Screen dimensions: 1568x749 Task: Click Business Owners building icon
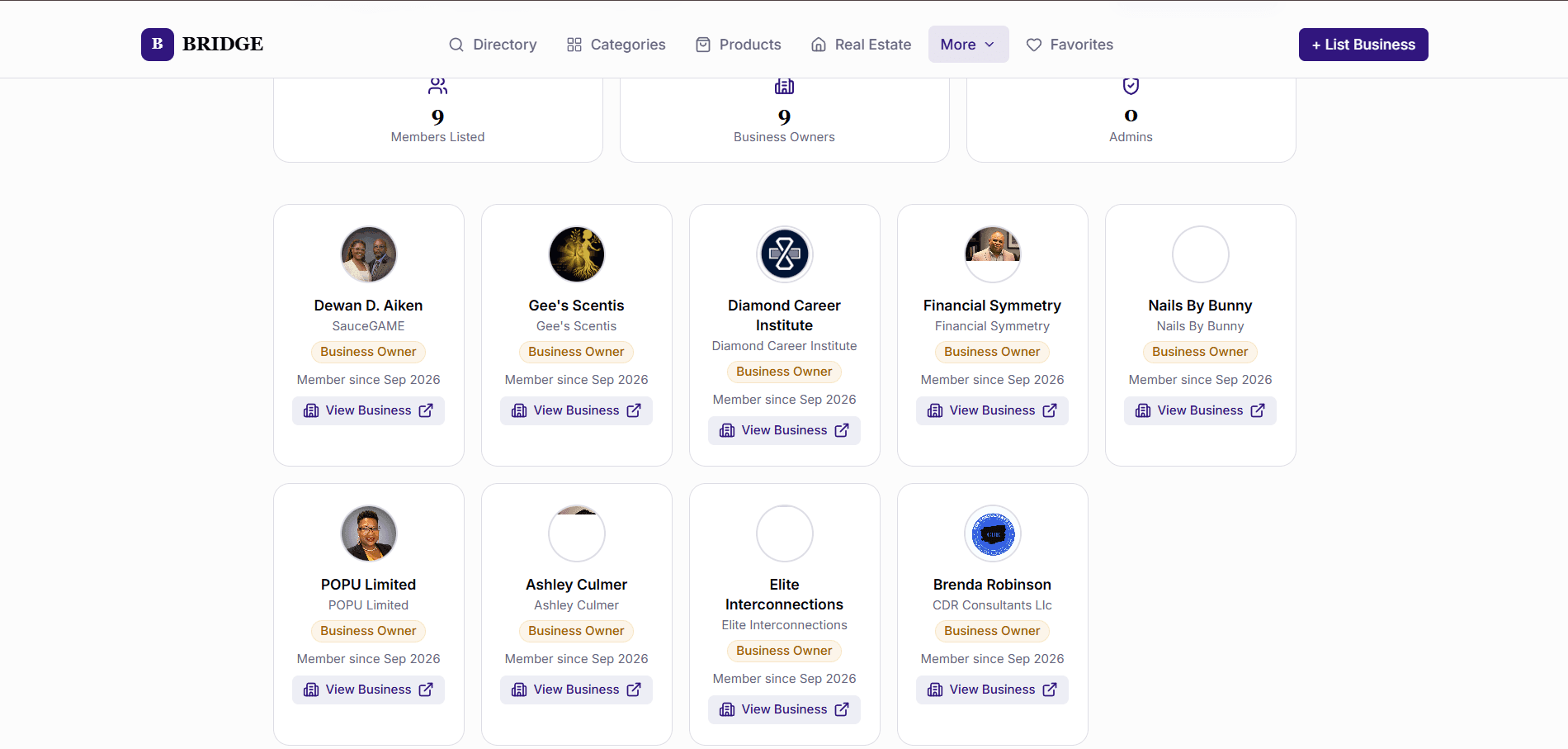tap(784, 86)
